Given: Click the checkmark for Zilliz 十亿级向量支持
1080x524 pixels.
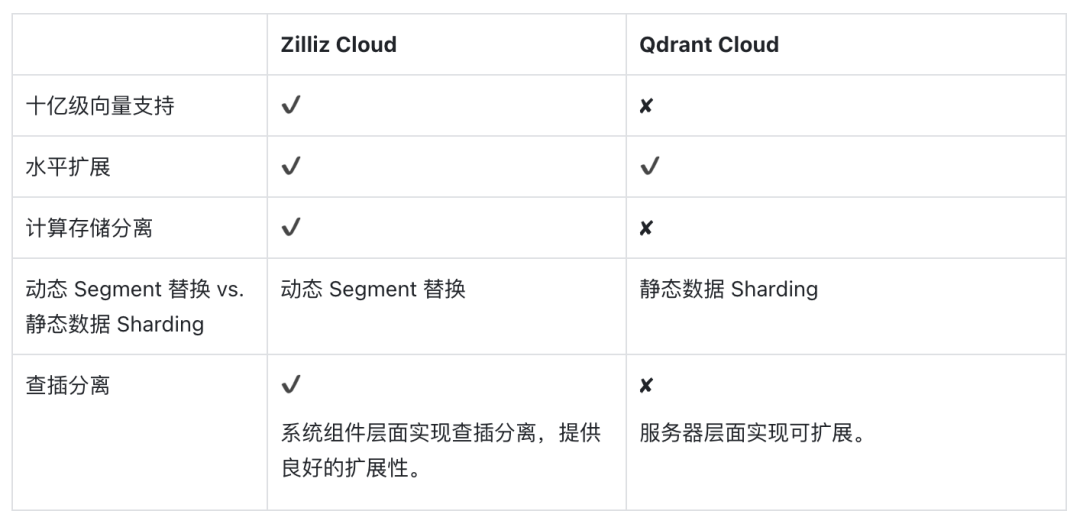Looking at the screenshot, I should tap(291, 106).
